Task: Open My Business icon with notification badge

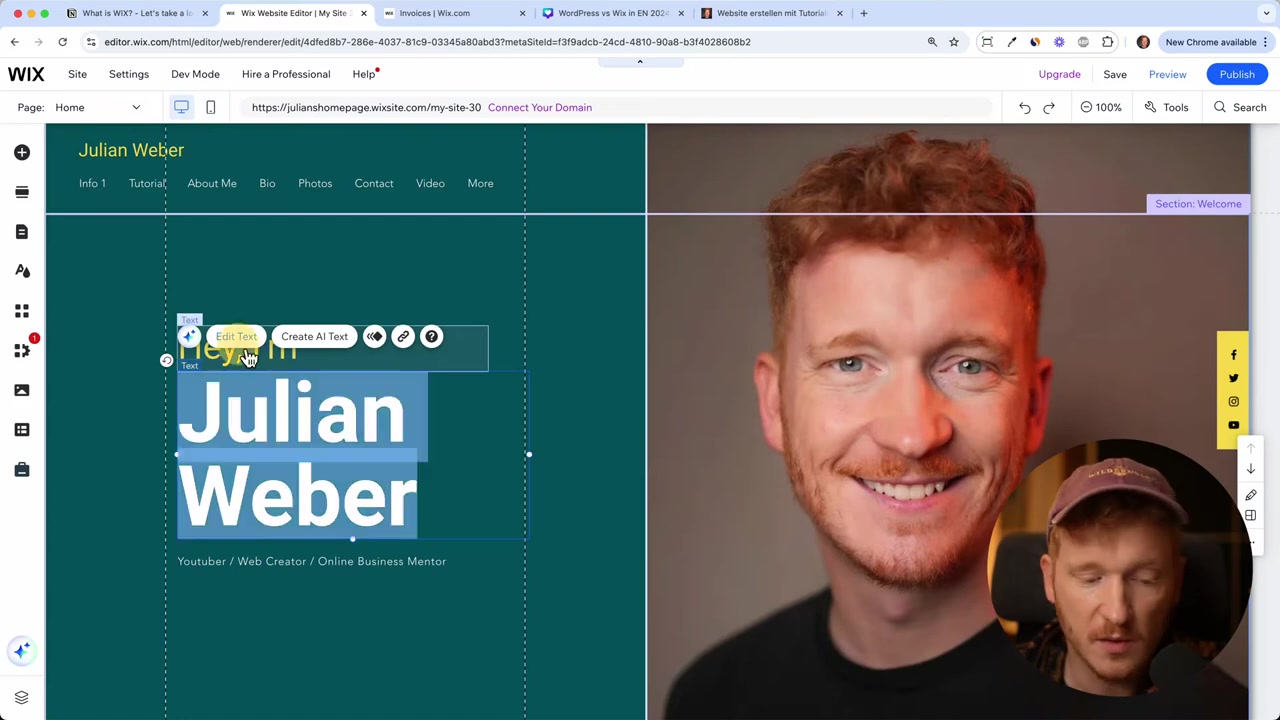Action: pos(22,350)
